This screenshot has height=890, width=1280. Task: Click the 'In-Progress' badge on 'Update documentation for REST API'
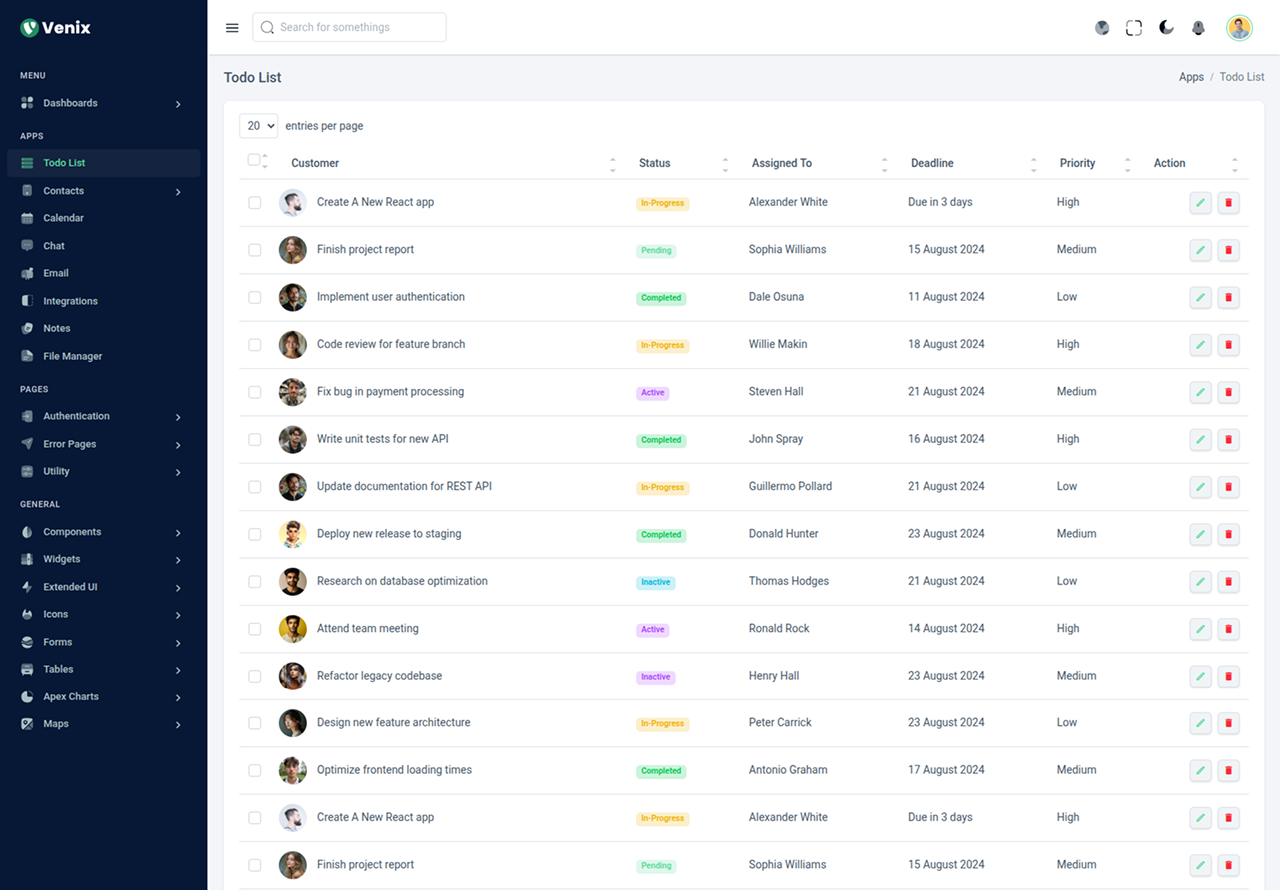pyautogui.click(x=662, y=487)
